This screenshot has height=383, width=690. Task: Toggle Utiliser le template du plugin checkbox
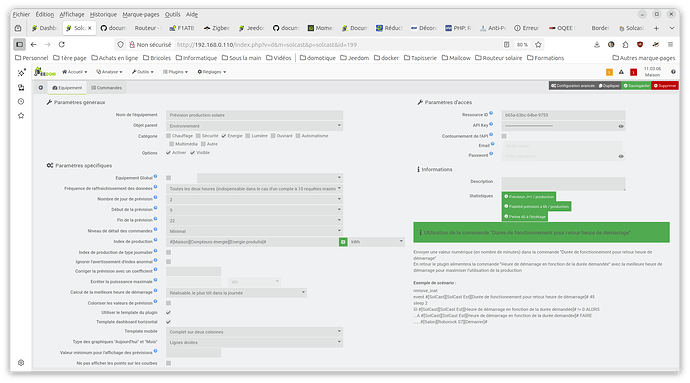pos(169,313)
